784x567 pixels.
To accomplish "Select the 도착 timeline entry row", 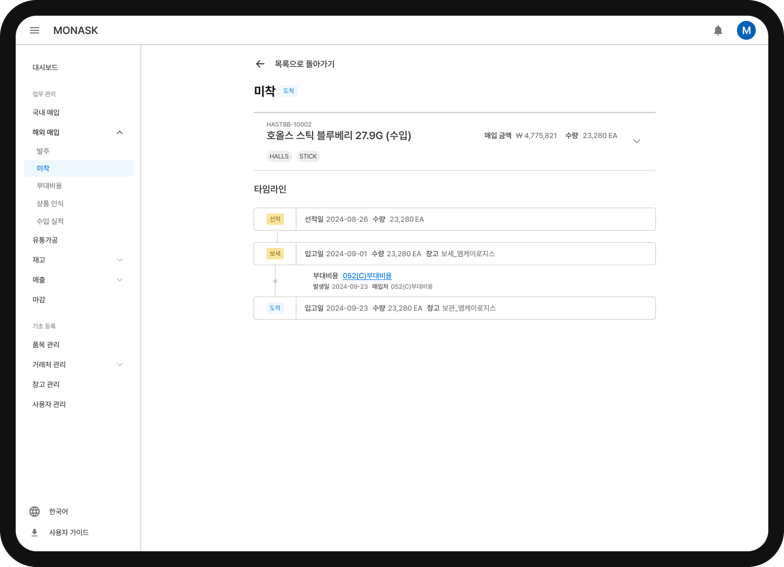I will [454, 308].
